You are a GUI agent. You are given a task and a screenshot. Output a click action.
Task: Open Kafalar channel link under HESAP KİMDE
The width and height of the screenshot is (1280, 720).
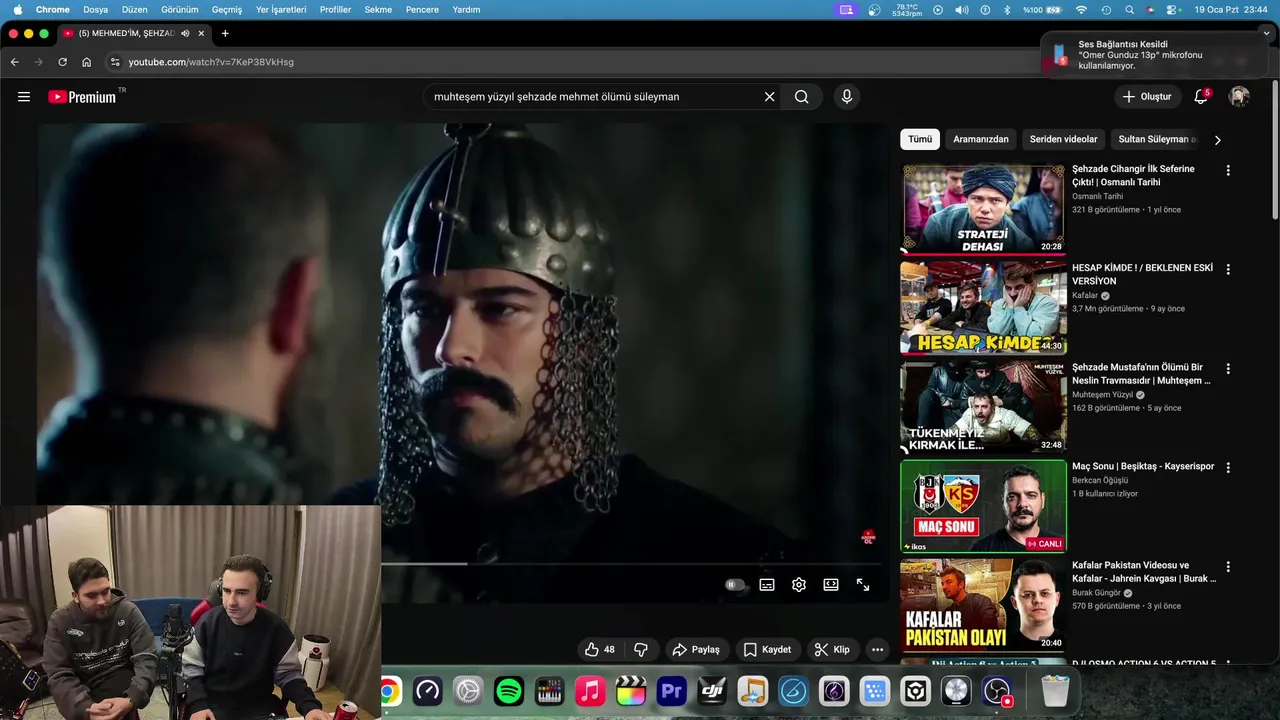1085,296
